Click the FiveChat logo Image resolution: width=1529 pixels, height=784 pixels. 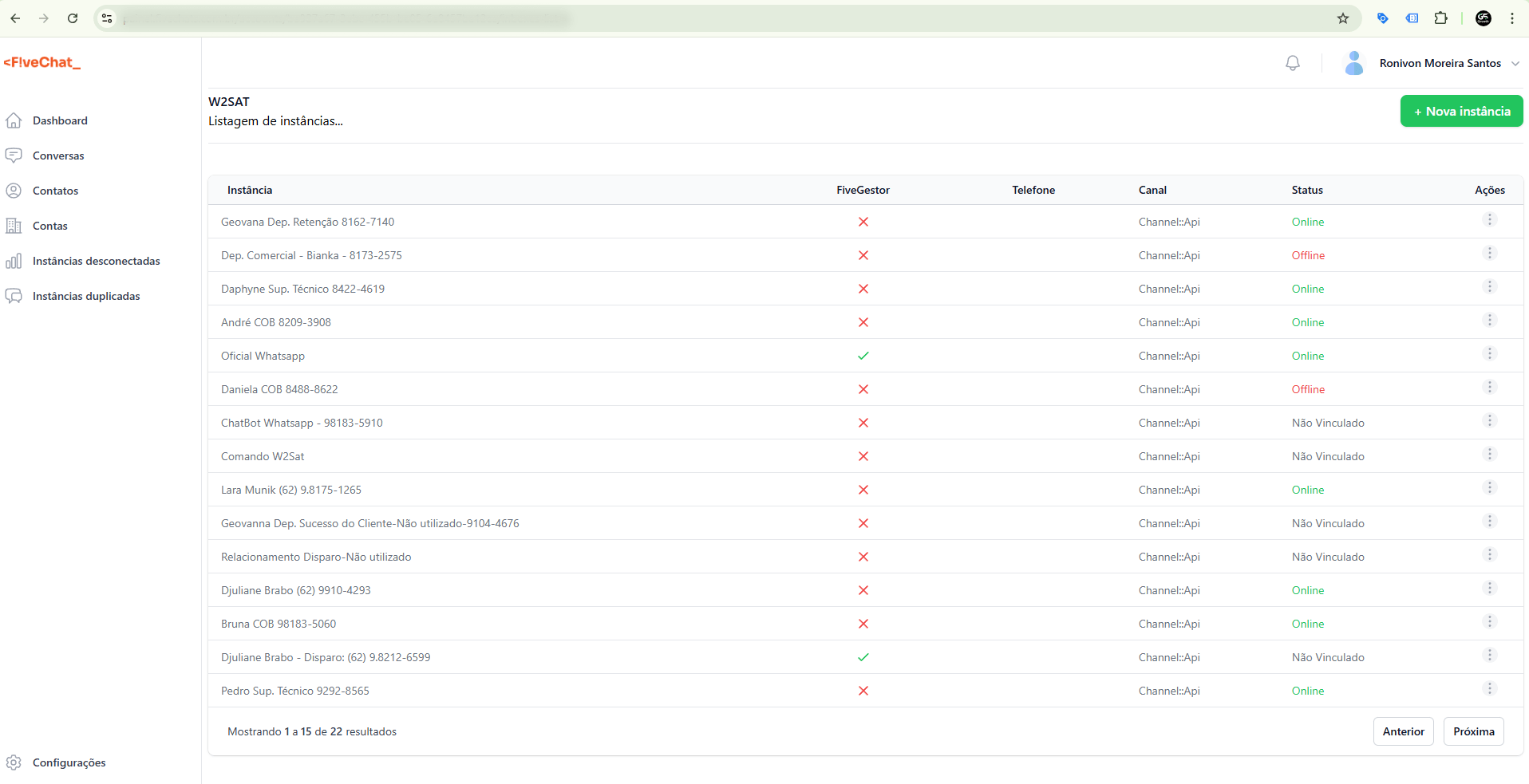click(42, 62)
